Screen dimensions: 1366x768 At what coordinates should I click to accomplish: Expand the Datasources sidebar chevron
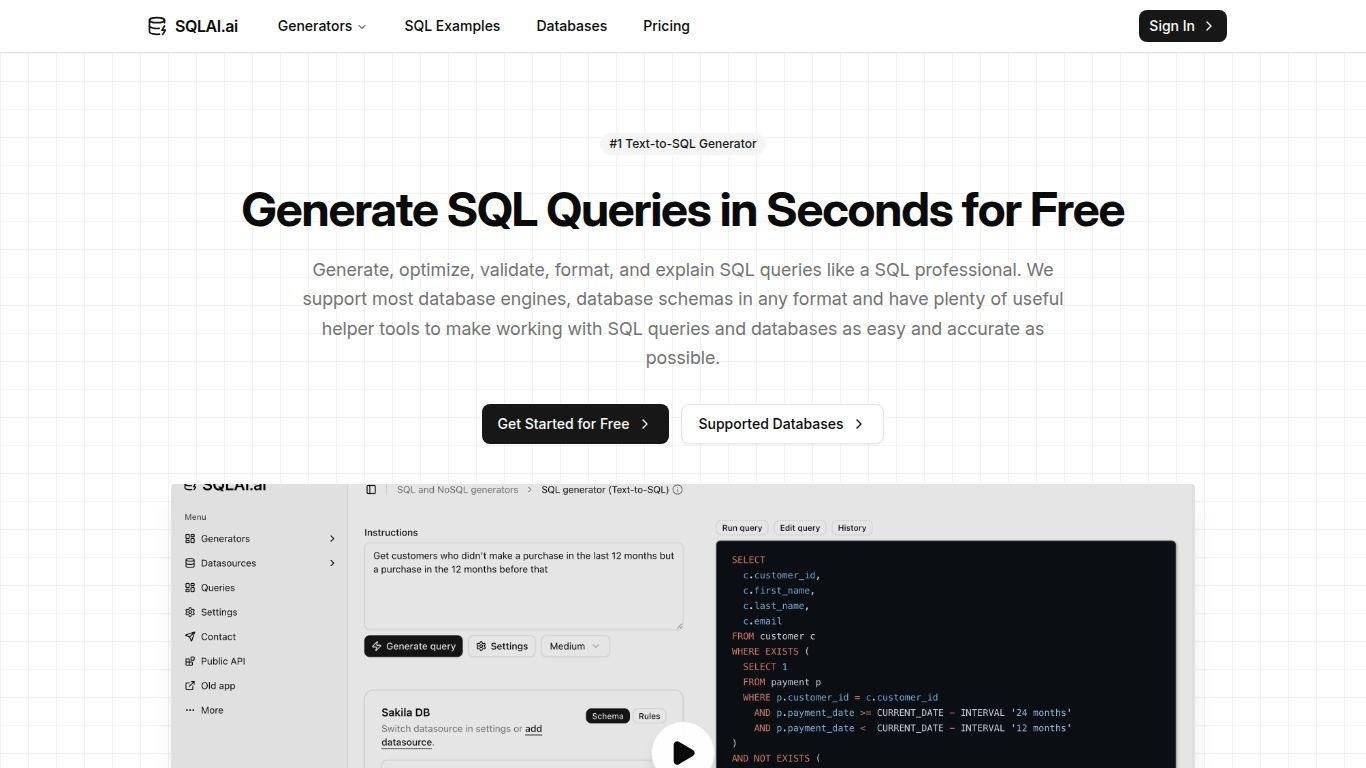tap(332, 563)
